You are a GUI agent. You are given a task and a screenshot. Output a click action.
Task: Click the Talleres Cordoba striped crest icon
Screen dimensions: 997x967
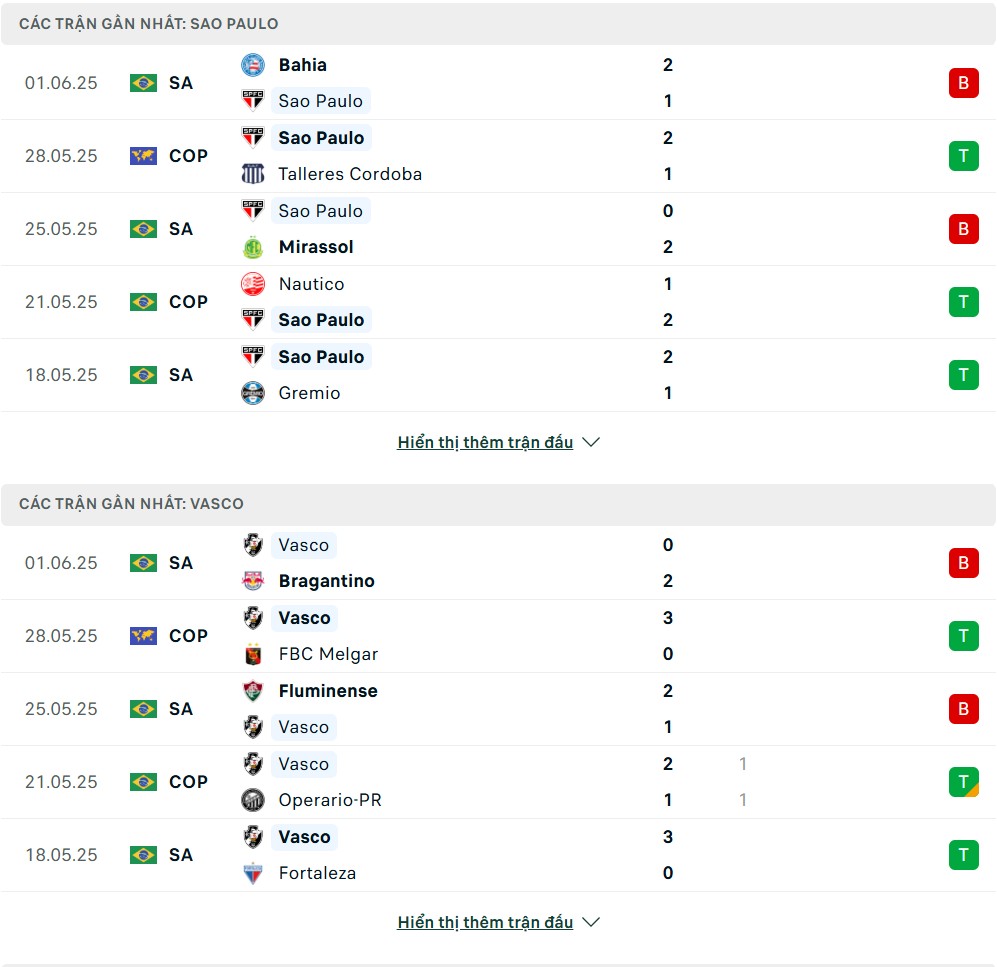point(252,174)
